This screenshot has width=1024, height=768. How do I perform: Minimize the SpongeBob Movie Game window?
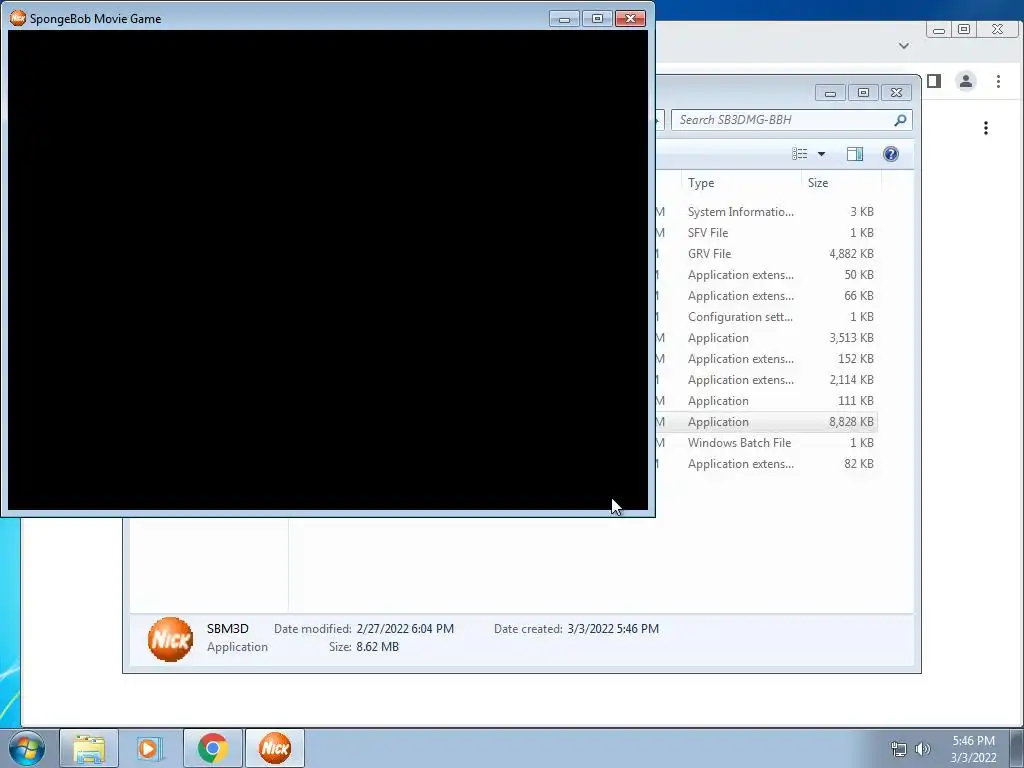tap(564, 19)
